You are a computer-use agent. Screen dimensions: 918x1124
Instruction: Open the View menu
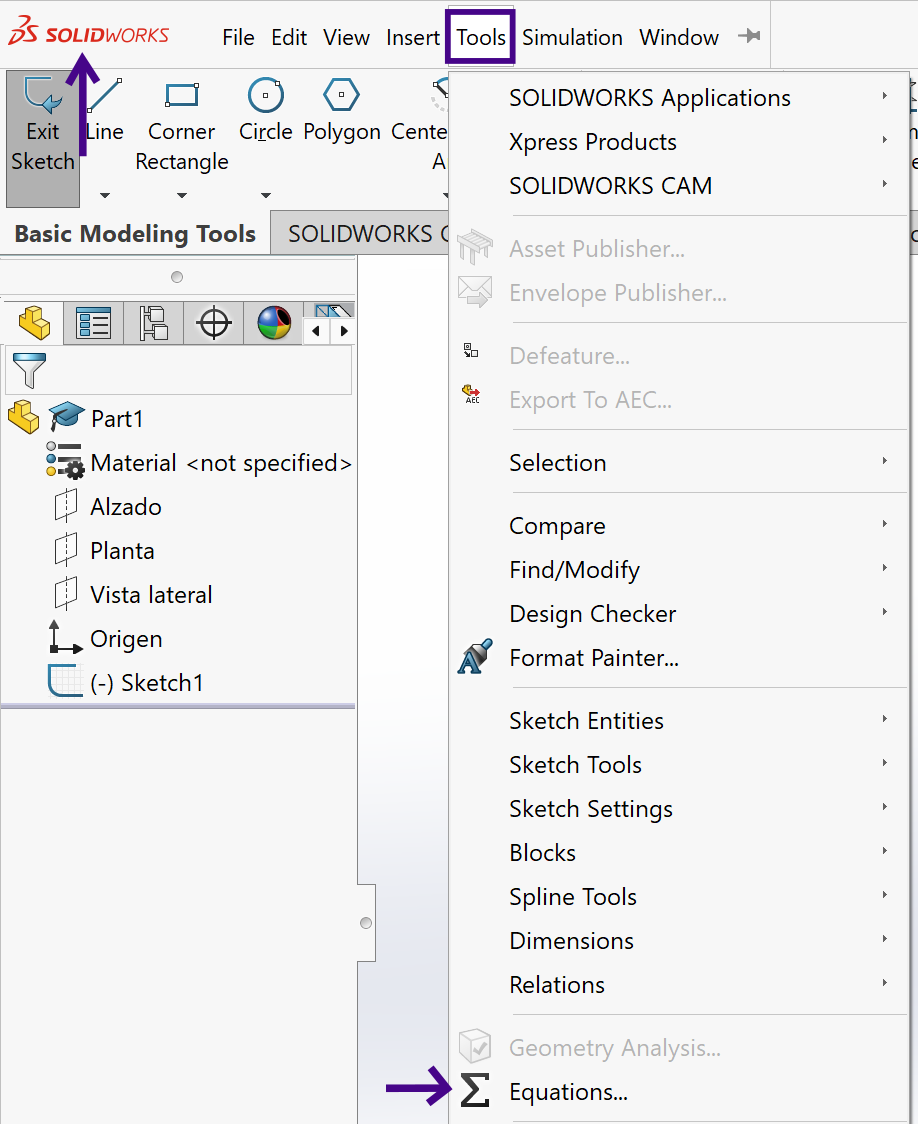click(346, 37)
